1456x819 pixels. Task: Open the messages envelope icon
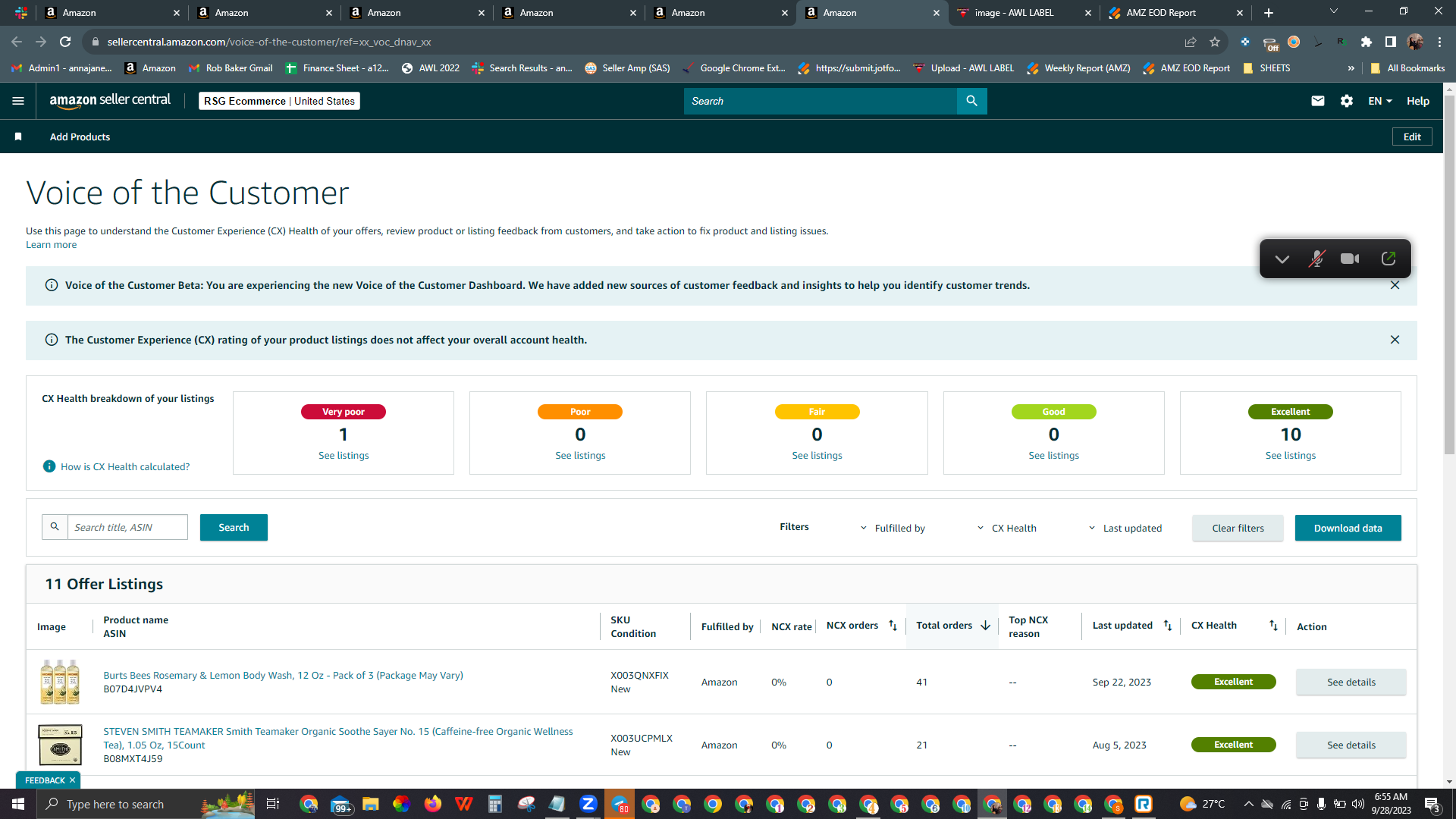[1318, 101]
